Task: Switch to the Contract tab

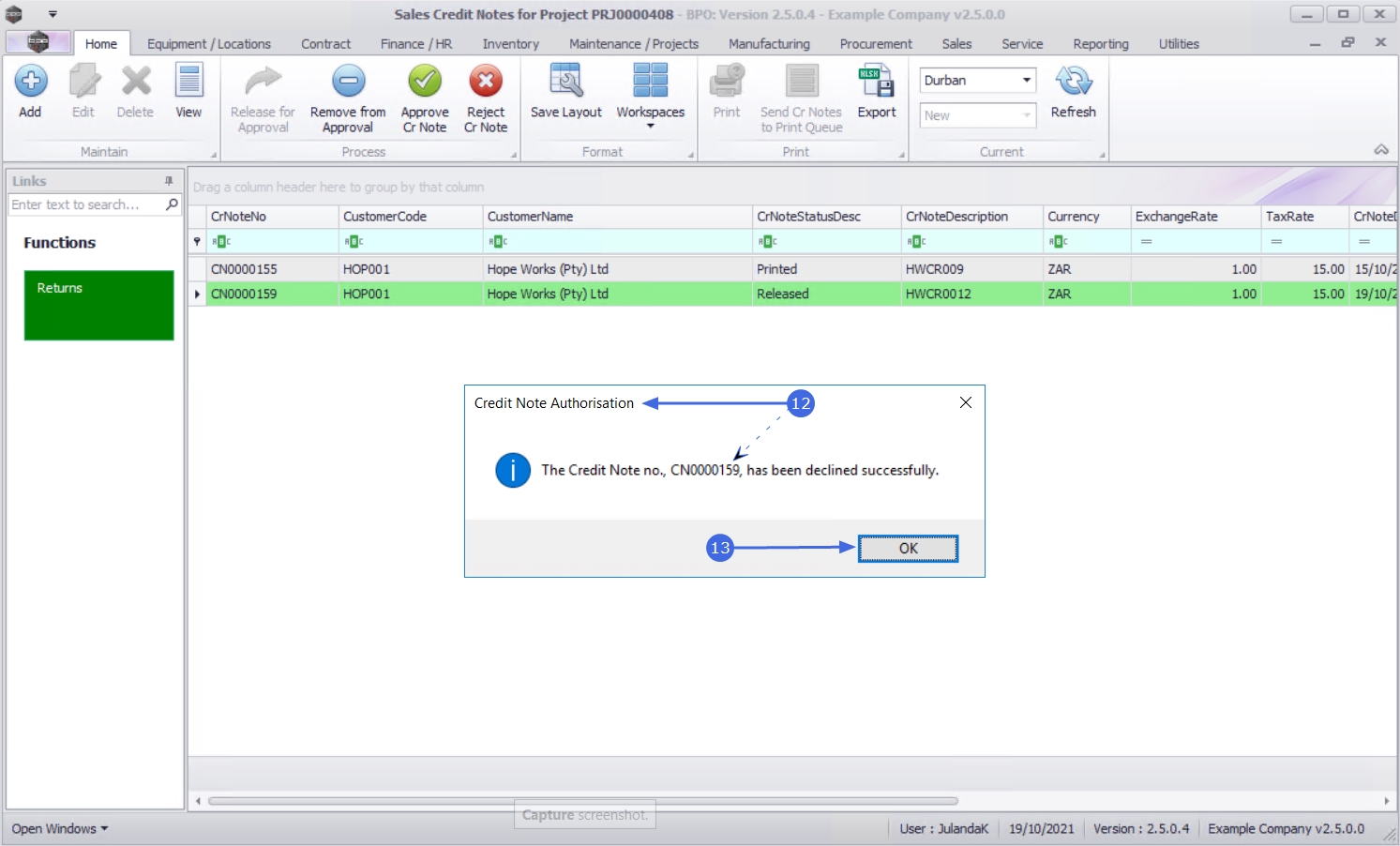Action: coord(326,44)
